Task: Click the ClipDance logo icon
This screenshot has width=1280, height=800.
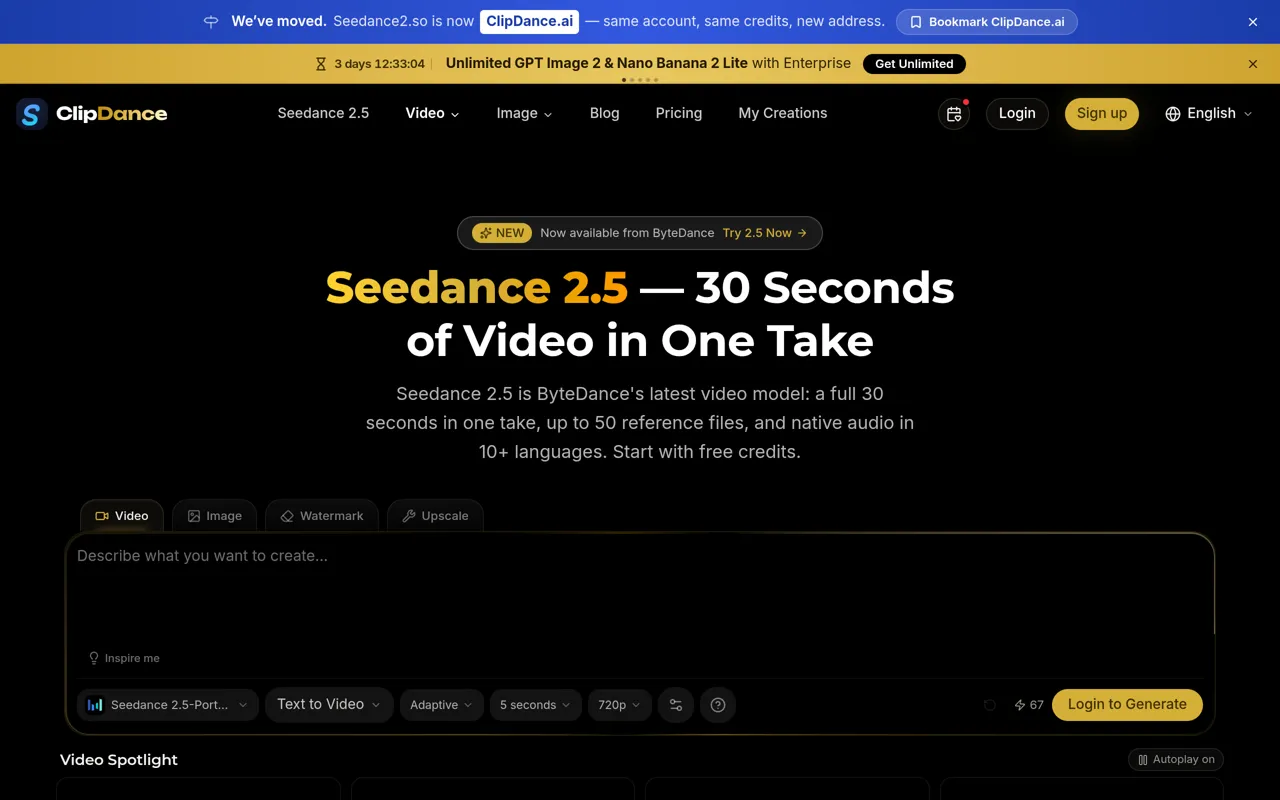Action: click(x=32, y=114)
